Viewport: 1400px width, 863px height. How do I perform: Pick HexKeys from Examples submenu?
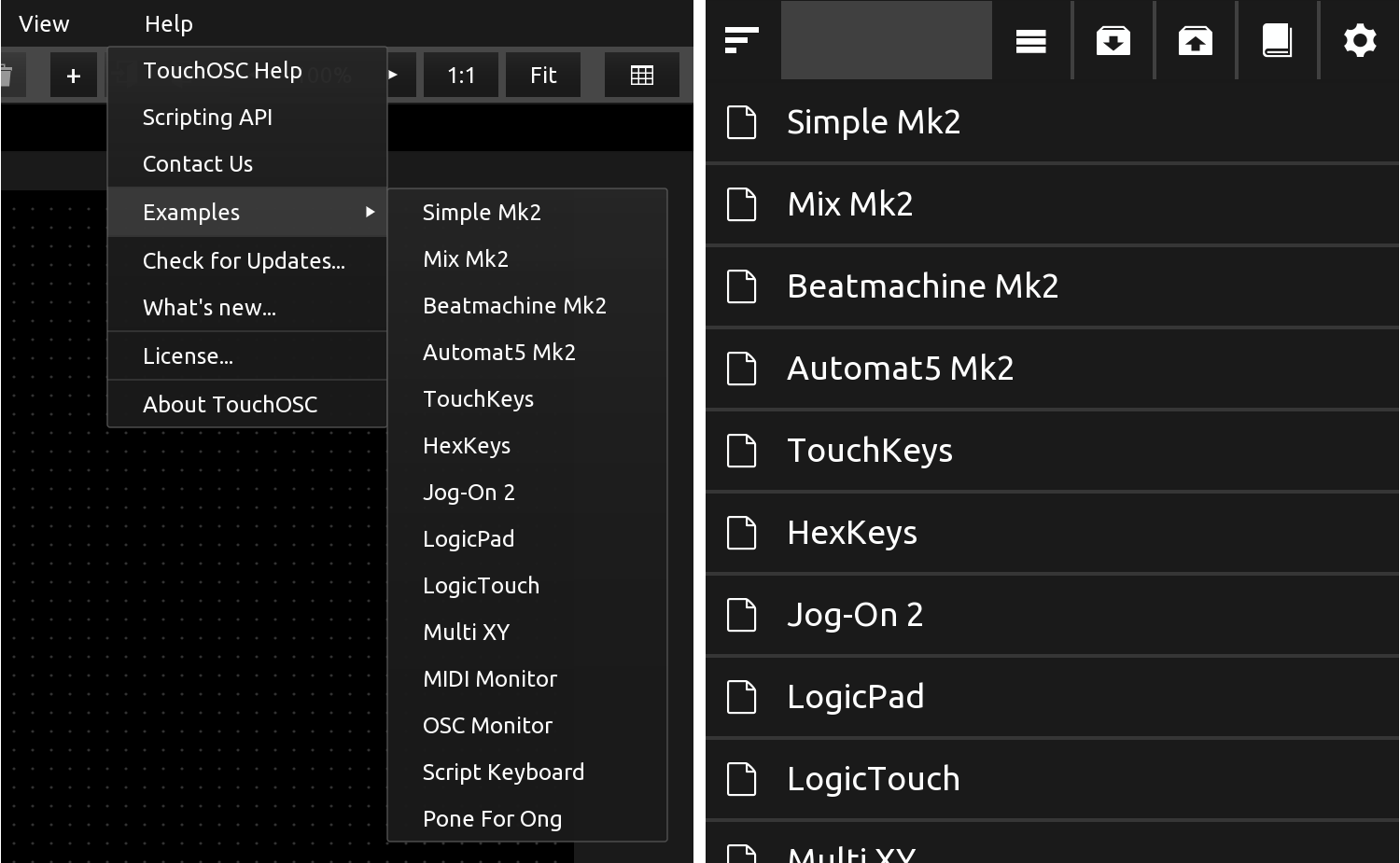(527, 446)
